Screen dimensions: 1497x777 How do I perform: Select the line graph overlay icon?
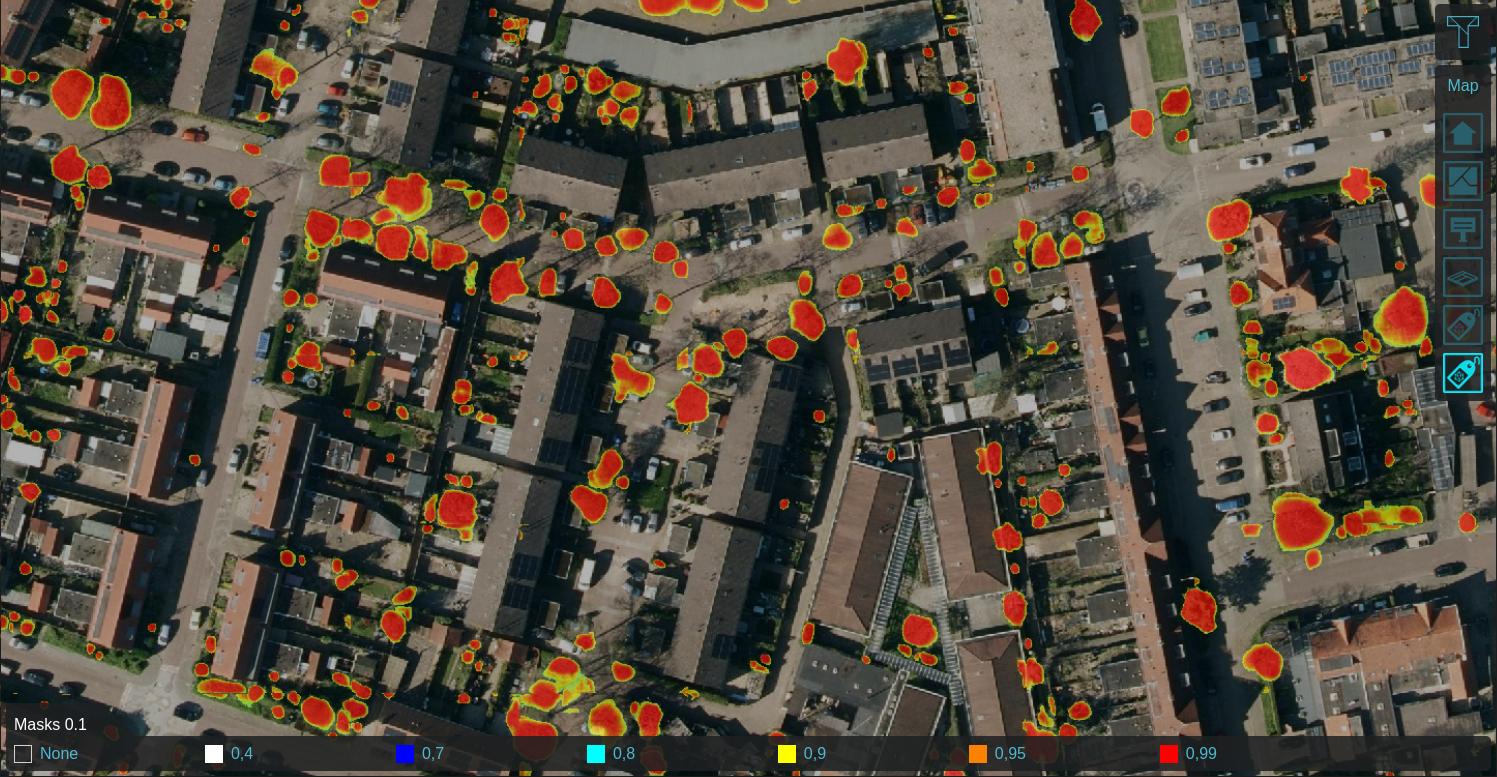pyautogui.click(x=1462, y=181)
